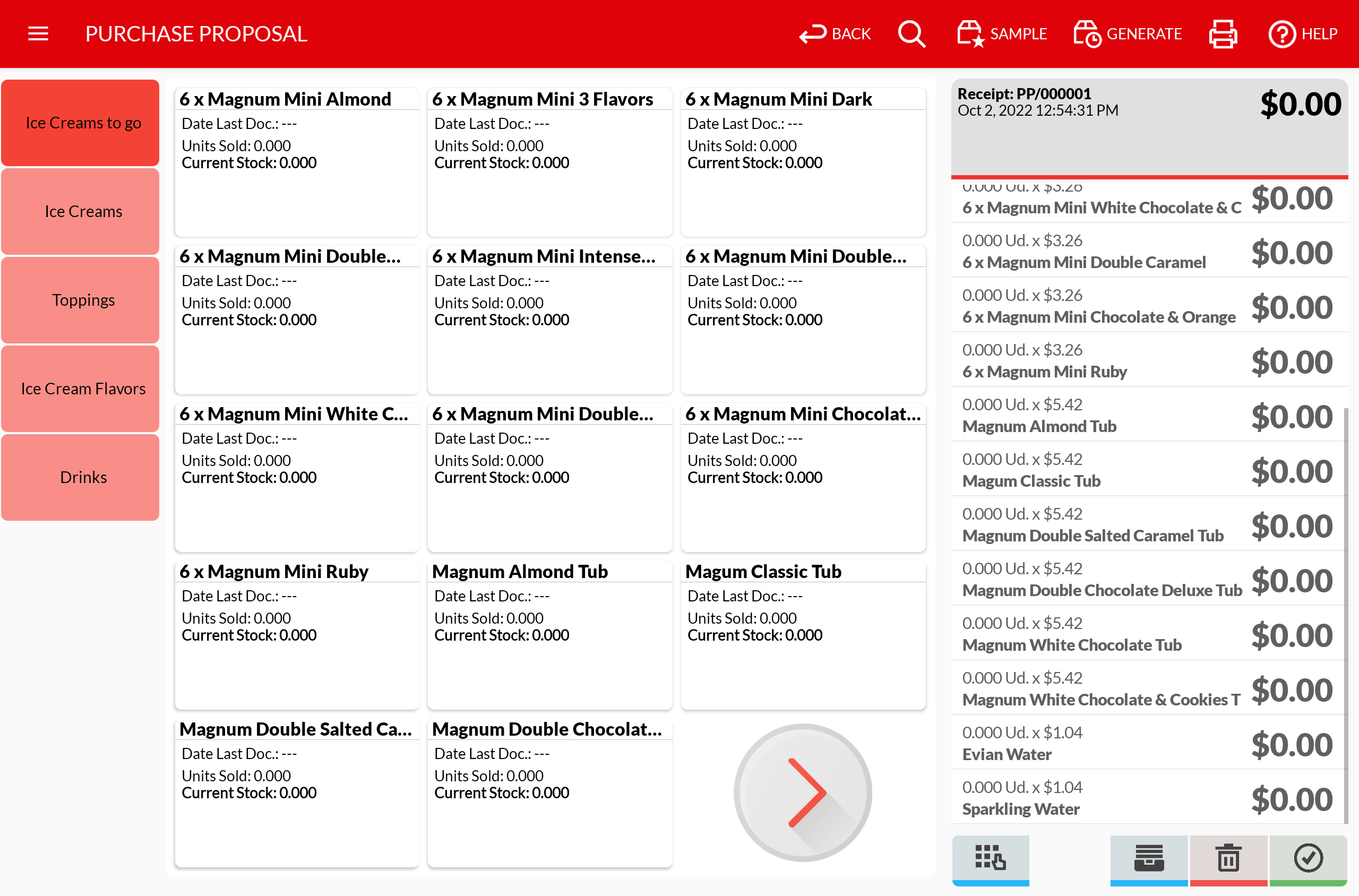Viewport: 1359px width, 896px height.
Task: Confirm with the green checkmark icon
Action: coord(1308,859)
